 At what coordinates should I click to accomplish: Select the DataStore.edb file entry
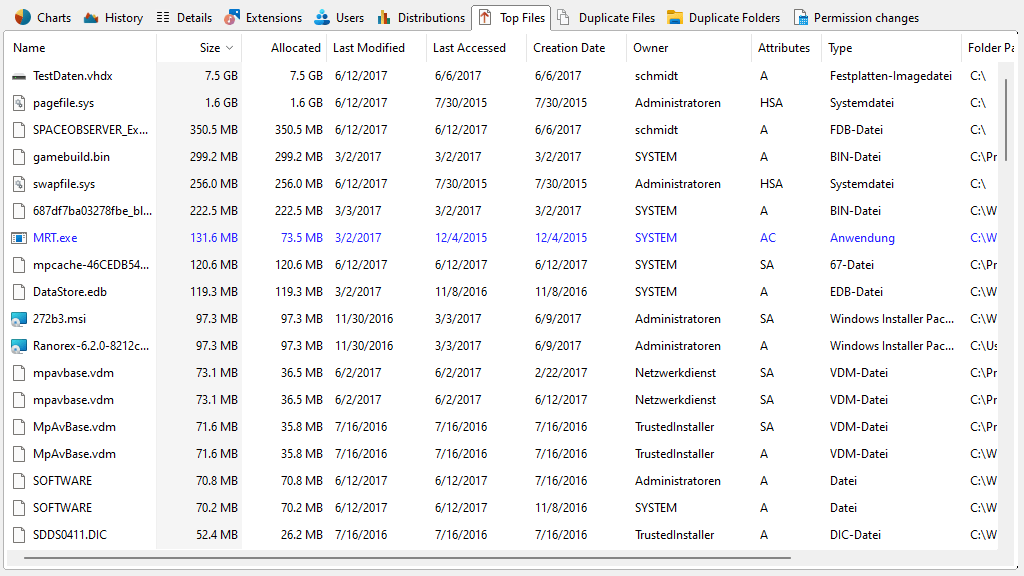click(x=69, y=292)
